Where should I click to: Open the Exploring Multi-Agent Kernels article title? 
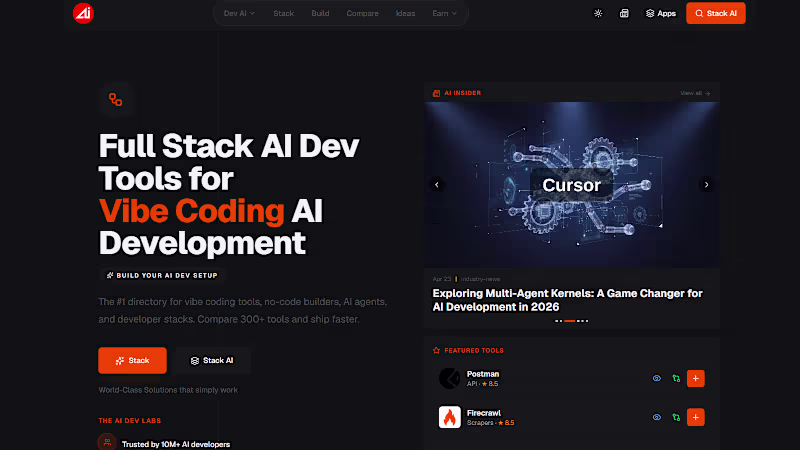pos(567,300)
